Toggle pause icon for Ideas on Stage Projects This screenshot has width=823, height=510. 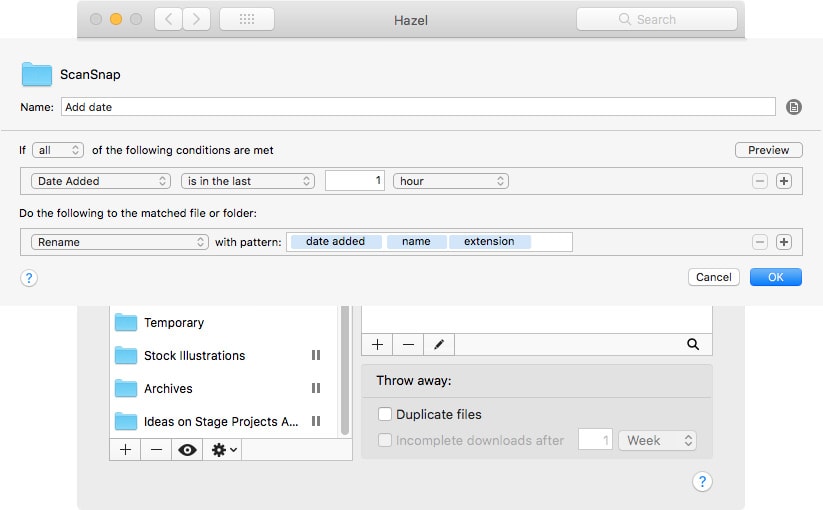point(316,421)
